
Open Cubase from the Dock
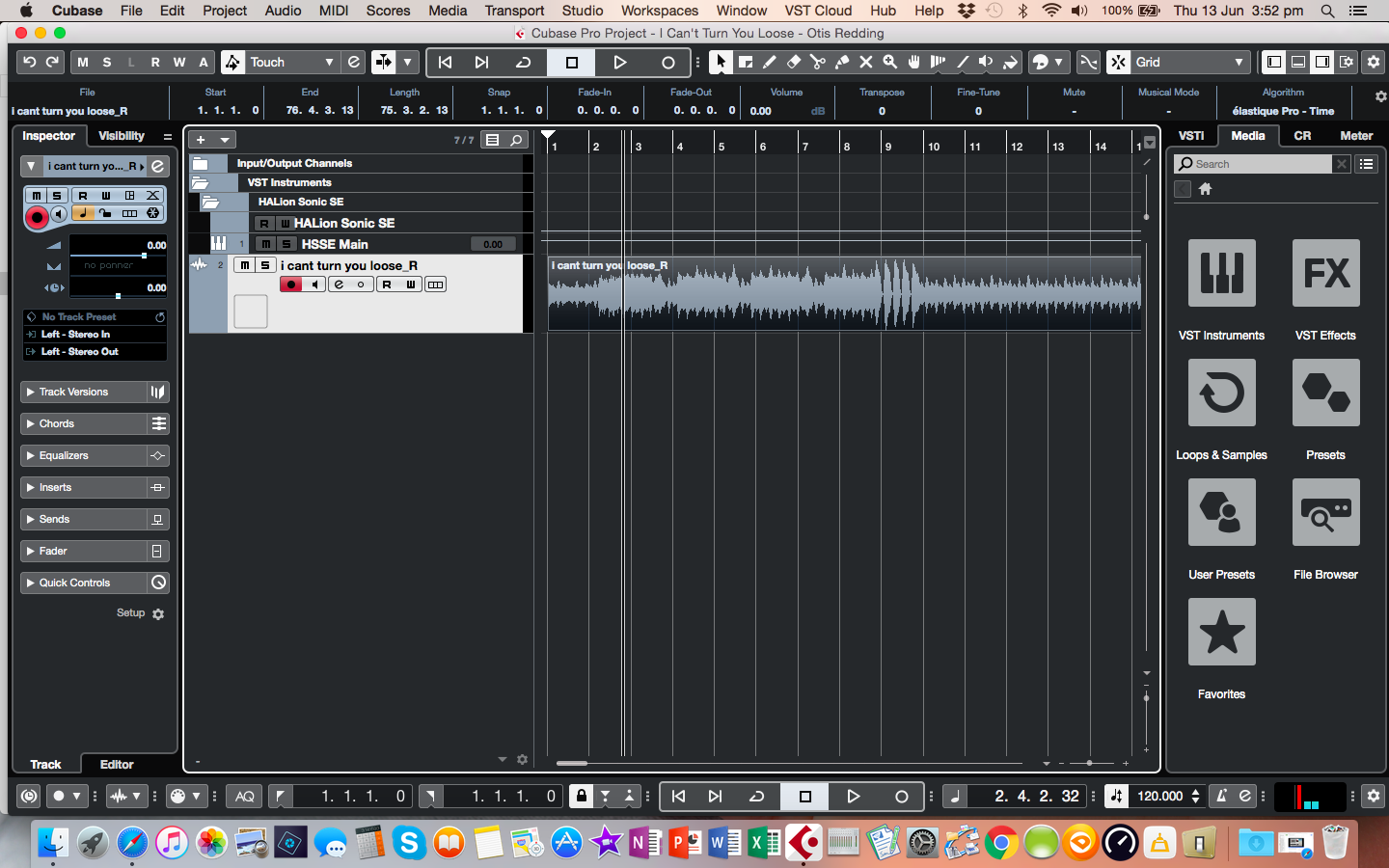pyautogui.click(x=803, y=843)
